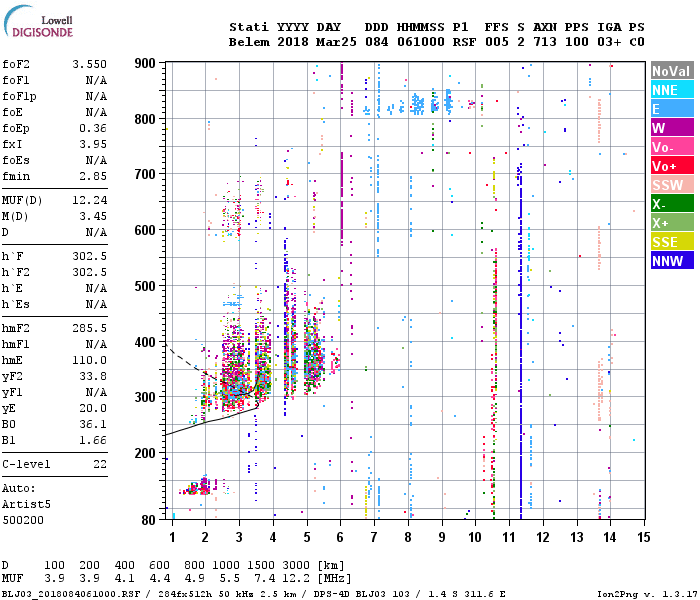Select the Vo- legend swatch
Image resolution: width=700 pixels, height=600 pixels.
click(672, 147)
